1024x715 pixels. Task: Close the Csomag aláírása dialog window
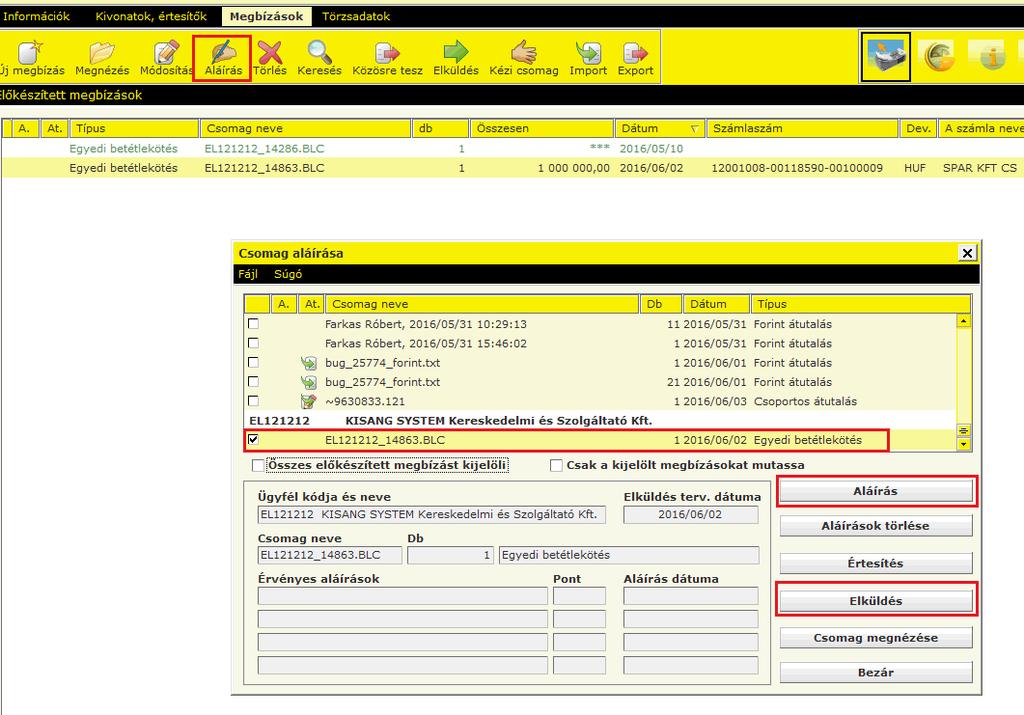click(967, 253)
